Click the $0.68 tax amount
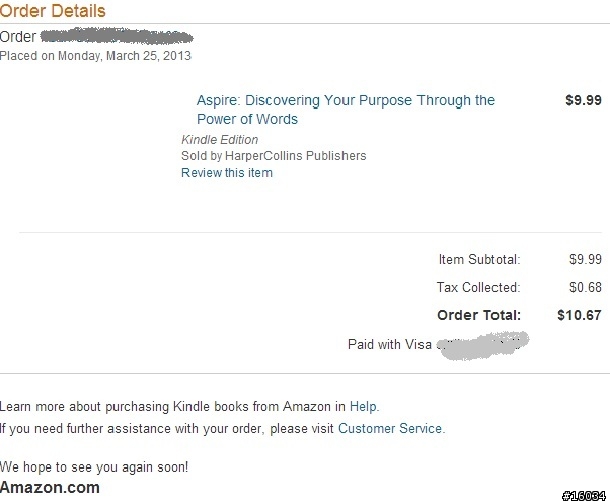610x504 pixels. [x=585, y=287]
